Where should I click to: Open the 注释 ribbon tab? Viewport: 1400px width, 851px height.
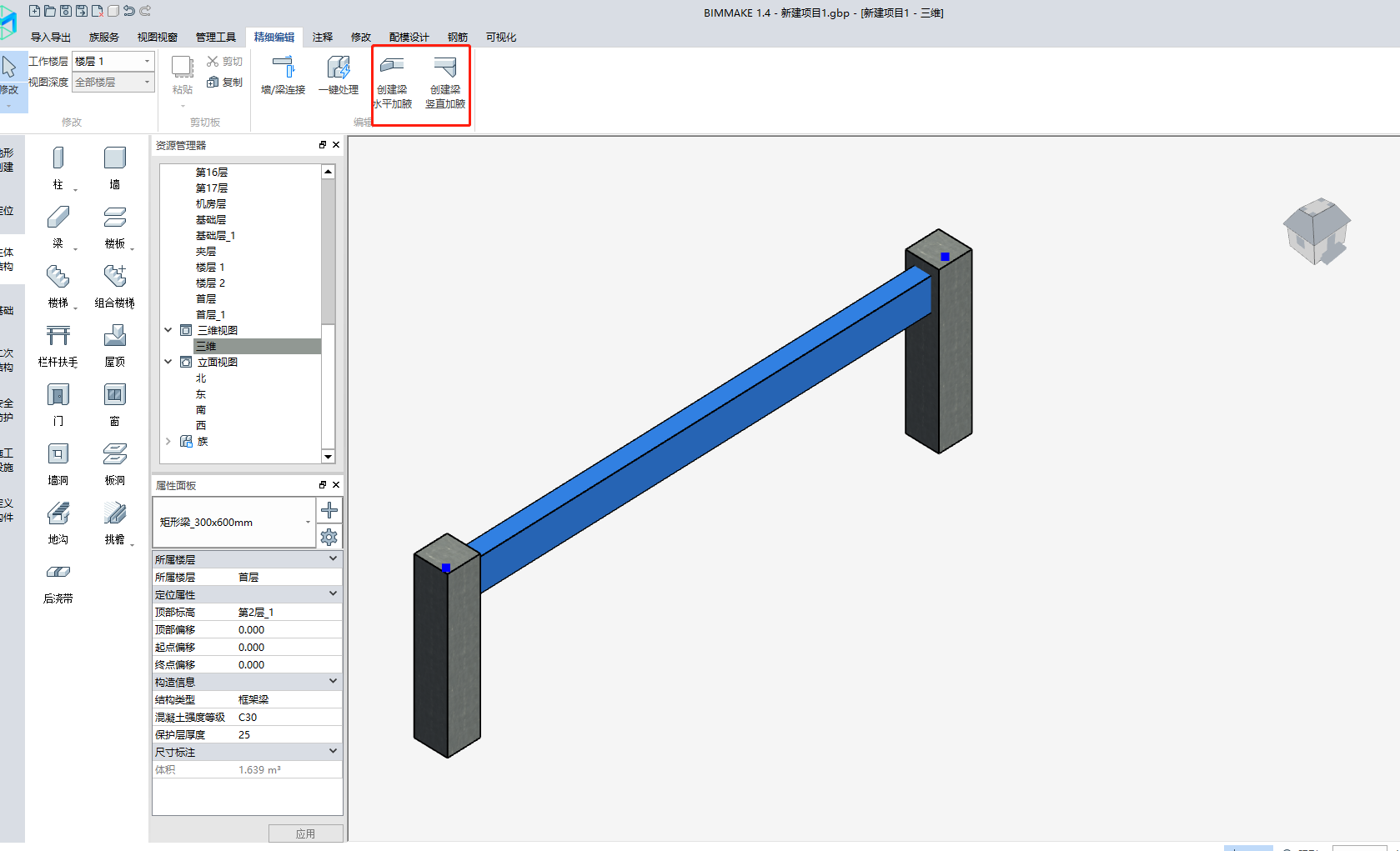(323, 37)
